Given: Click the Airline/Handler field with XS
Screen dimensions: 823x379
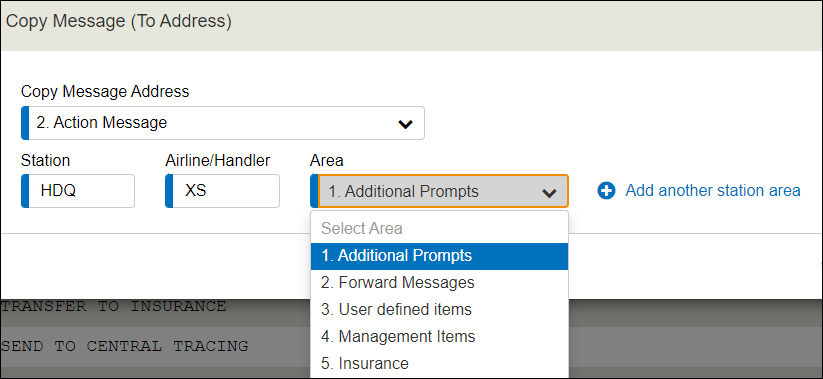Looking at the screenshot, I should [223, 191].
